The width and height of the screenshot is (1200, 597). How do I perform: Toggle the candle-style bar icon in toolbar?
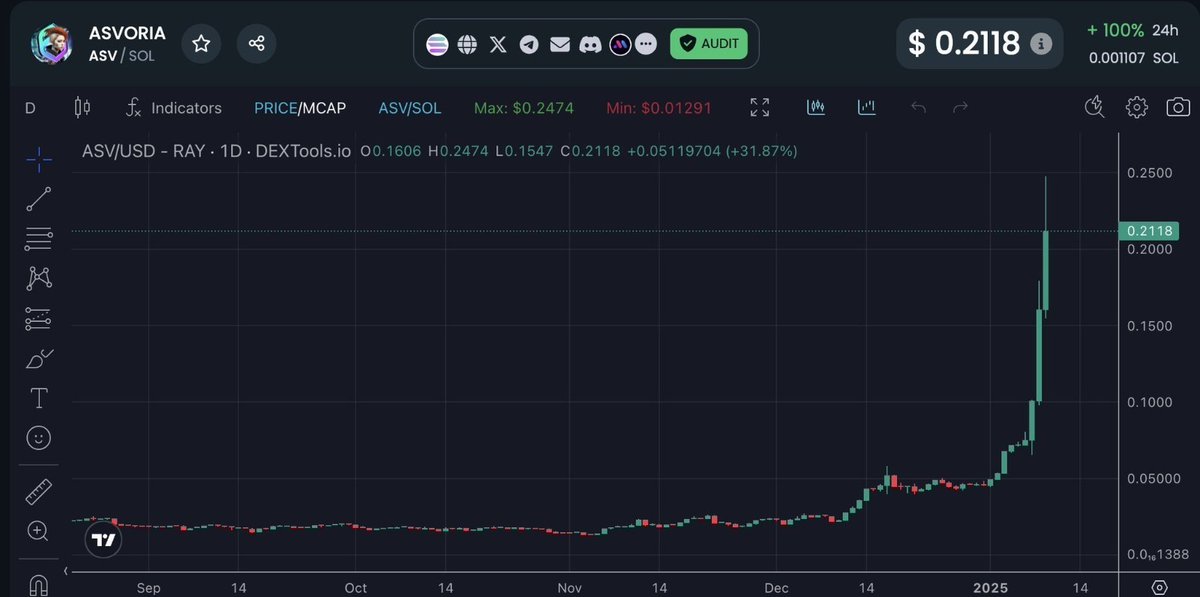tap(816, 107)
